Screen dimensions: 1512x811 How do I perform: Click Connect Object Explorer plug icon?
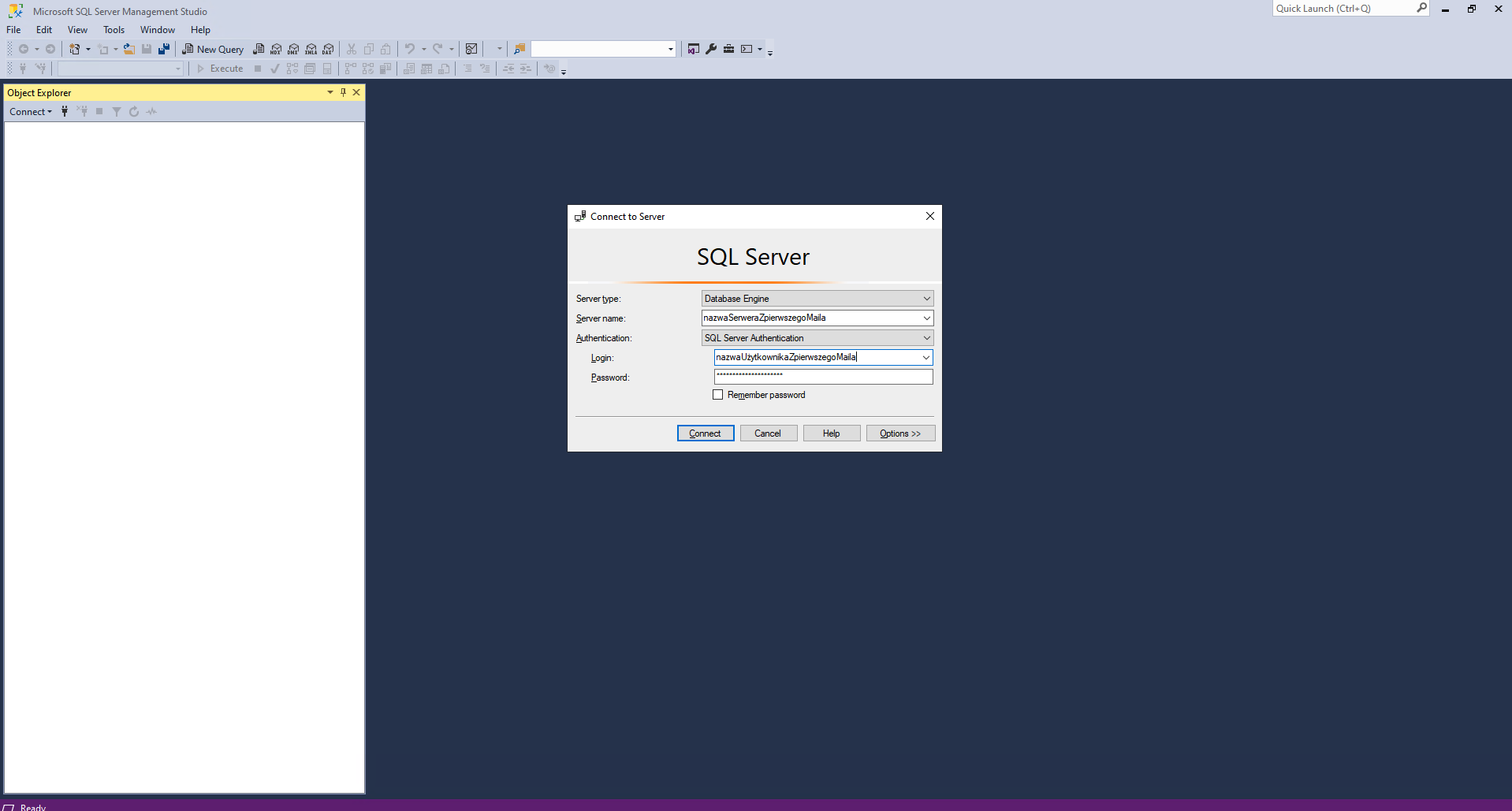tap(65, 111)
